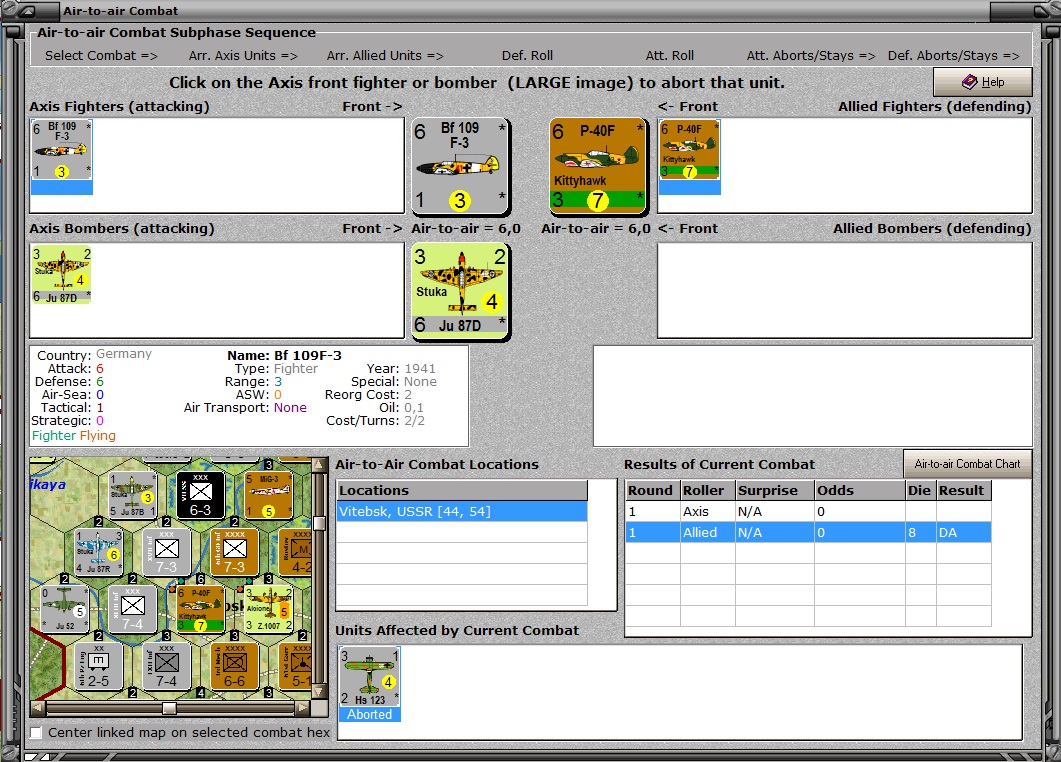Click the P-40F Kittyhawk counter on map
This screenshot has height=762, width=1061.
[x=200, y=609]
